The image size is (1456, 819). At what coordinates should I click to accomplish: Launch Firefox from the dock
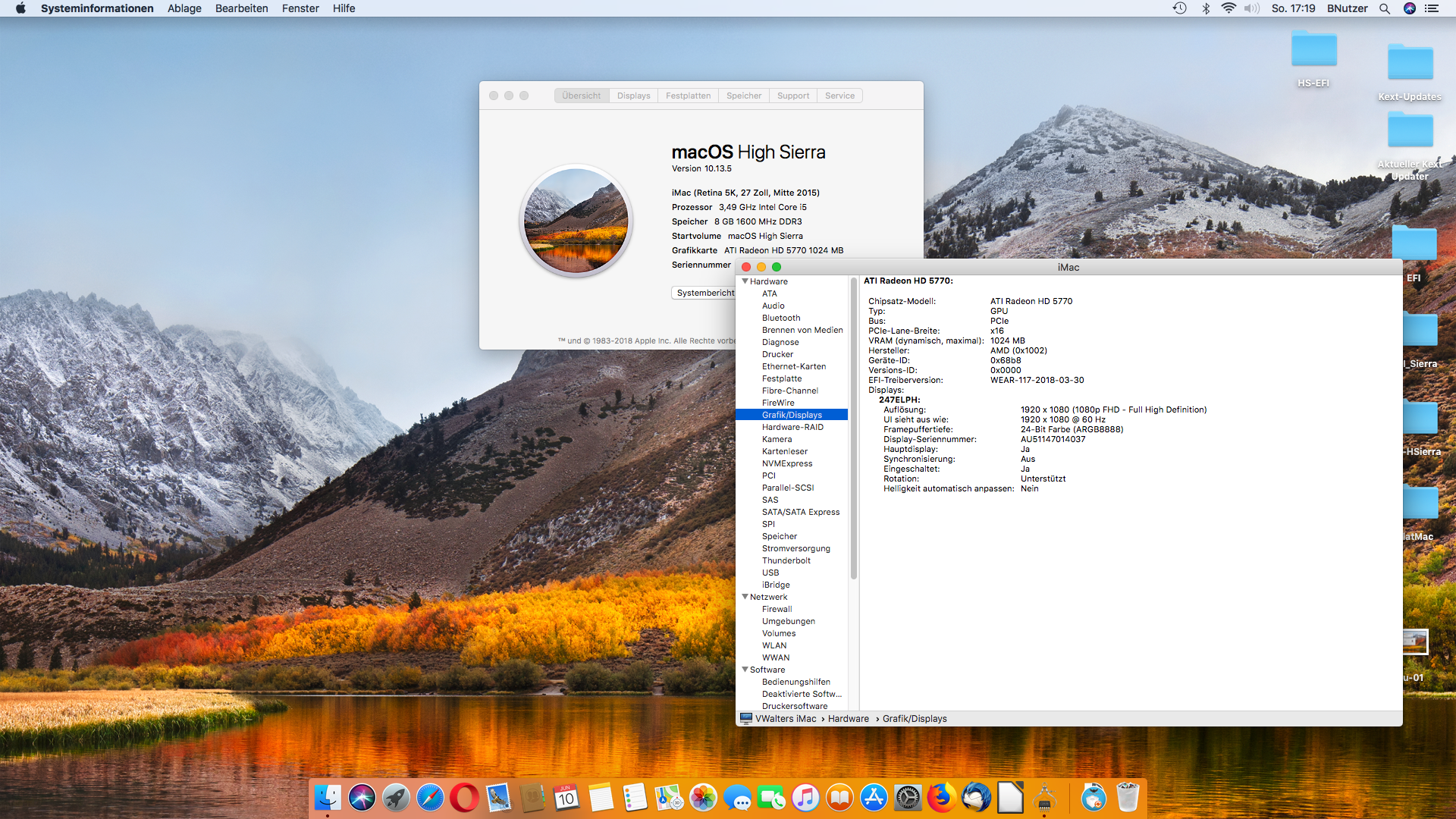pos(942,798)
